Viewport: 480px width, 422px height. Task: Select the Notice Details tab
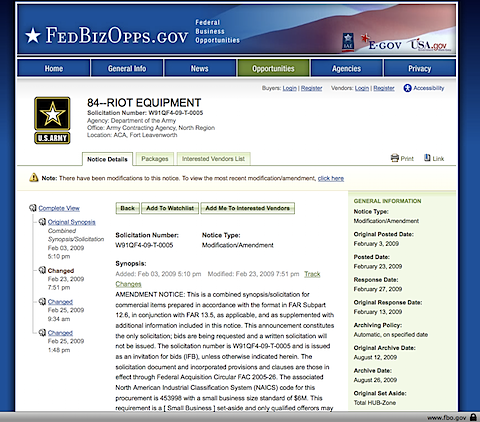pyautogui.click(x=107, y=159)
